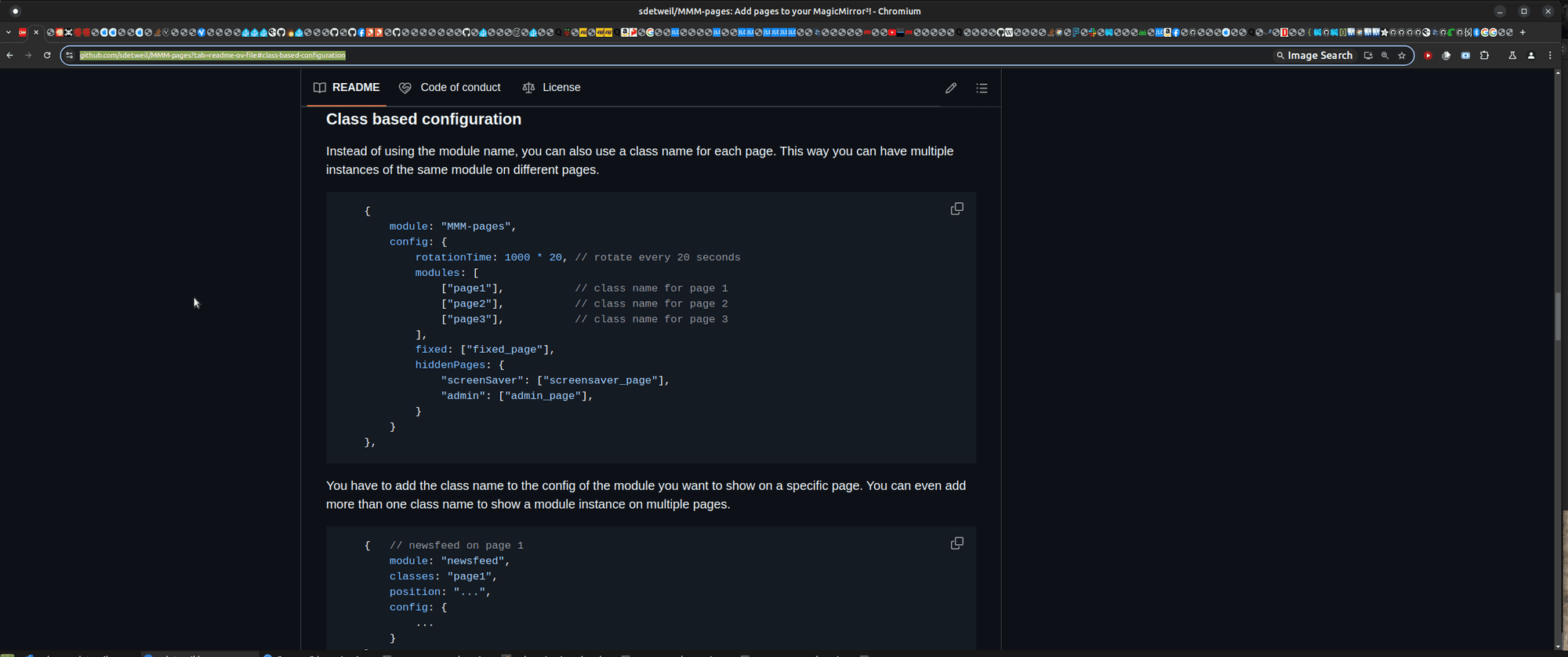Click the "screenSaver" hiddenPages entry
The width and height of the screenshot is (1568, 657).
[555, 380]
